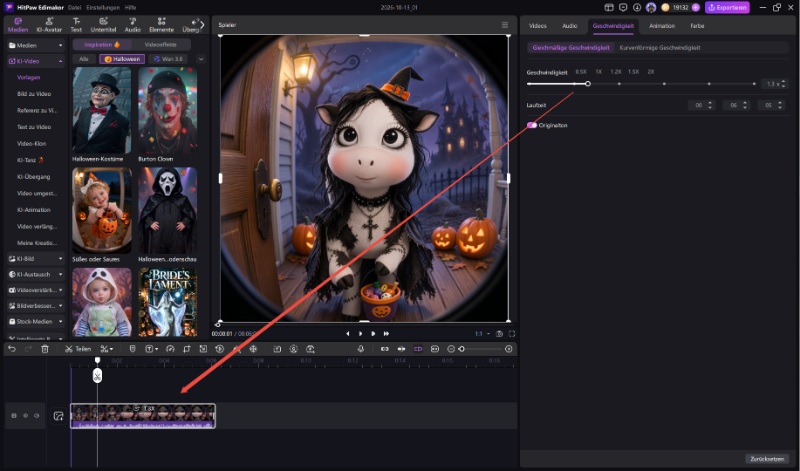Viewport: 800px width, 471px height.
Task: Expand more template categories chevron
Action: click(201, 59)
